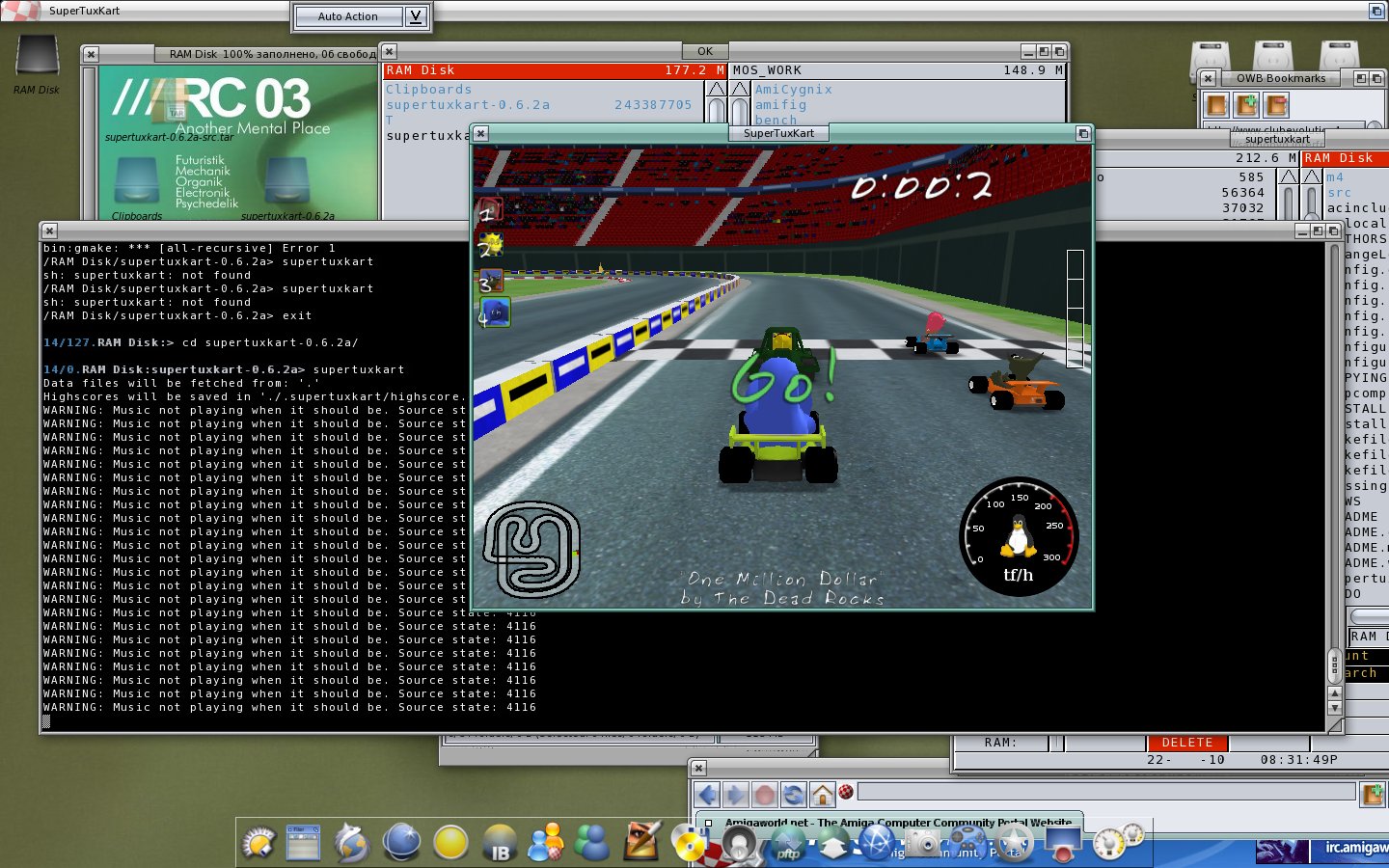The height and width of the screenshot is (868, 1389).
Task: Click shell window depth gadget
Action: pyautogui.click(x=1332, y=231)
